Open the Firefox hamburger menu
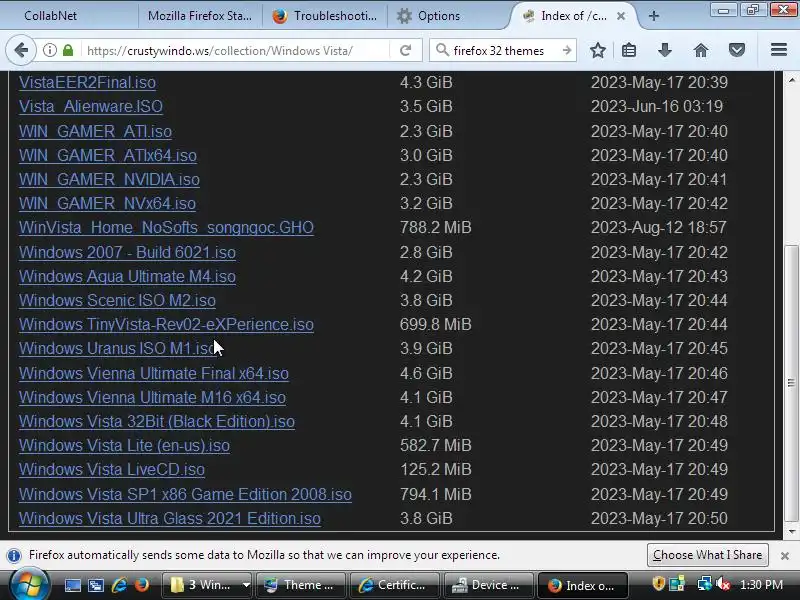Viewport: 800px width, 600px height. (779, 50)
